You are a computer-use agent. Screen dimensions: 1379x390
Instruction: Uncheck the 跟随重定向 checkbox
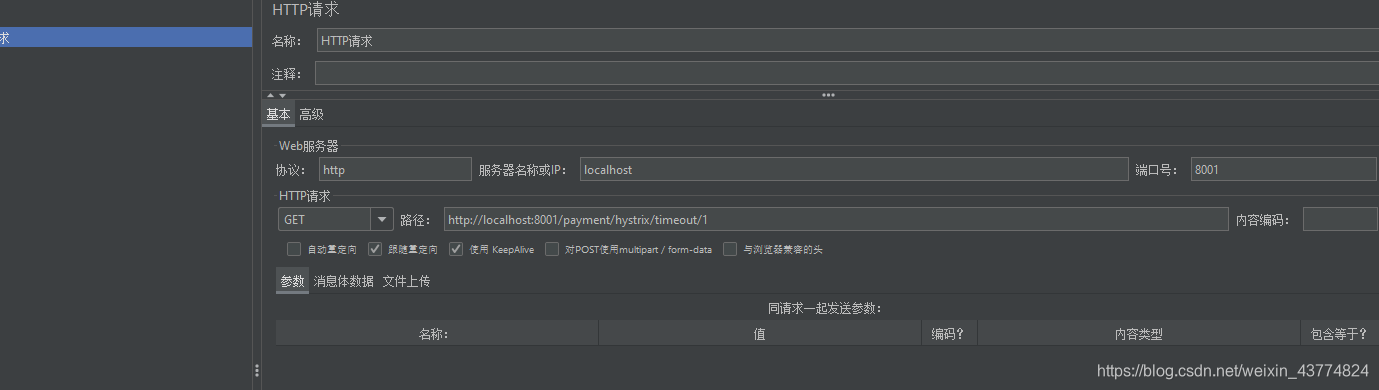click(375, 249)
